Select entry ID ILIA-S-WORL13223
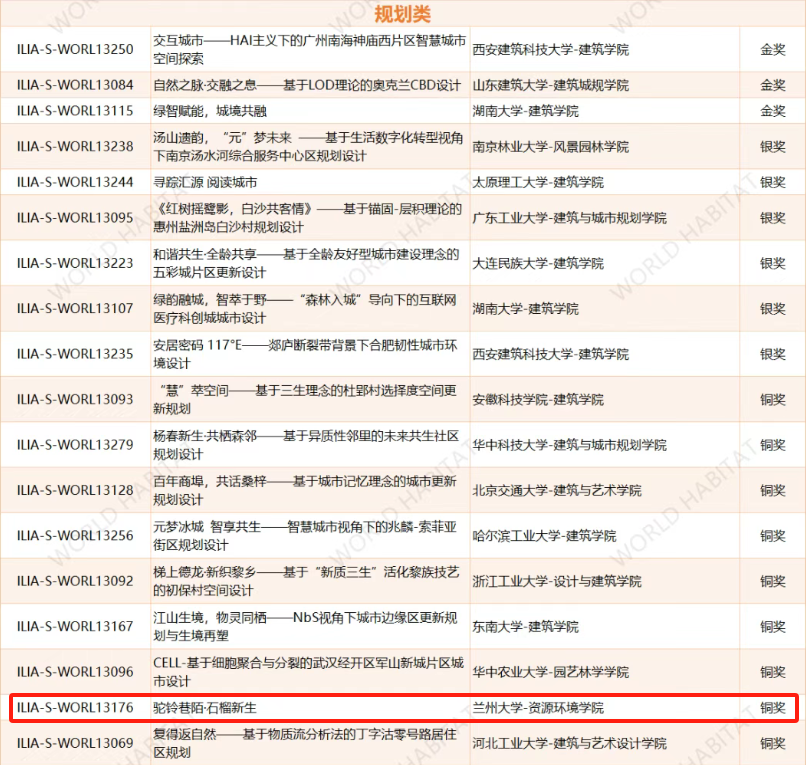The height and width of the screenshot is (765, 806). [75, 263]
